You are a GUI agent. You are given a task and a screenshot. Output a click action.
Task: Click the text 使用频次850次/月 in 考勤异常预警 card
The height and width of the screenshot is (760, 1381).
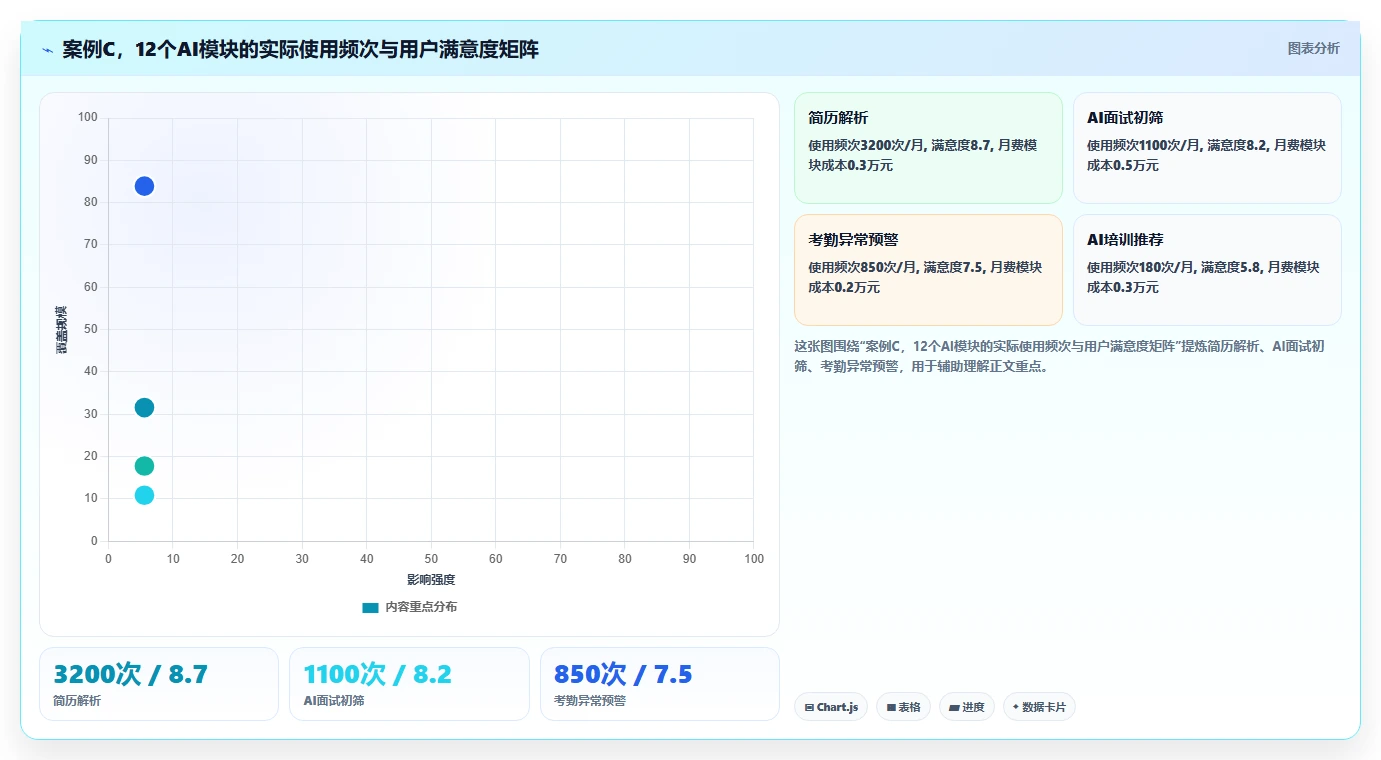click(862, 267)
